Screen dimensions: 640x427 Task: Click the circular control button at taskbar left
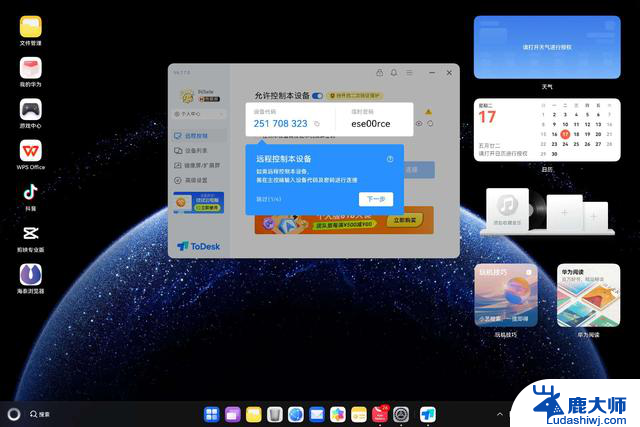point(14,414)
